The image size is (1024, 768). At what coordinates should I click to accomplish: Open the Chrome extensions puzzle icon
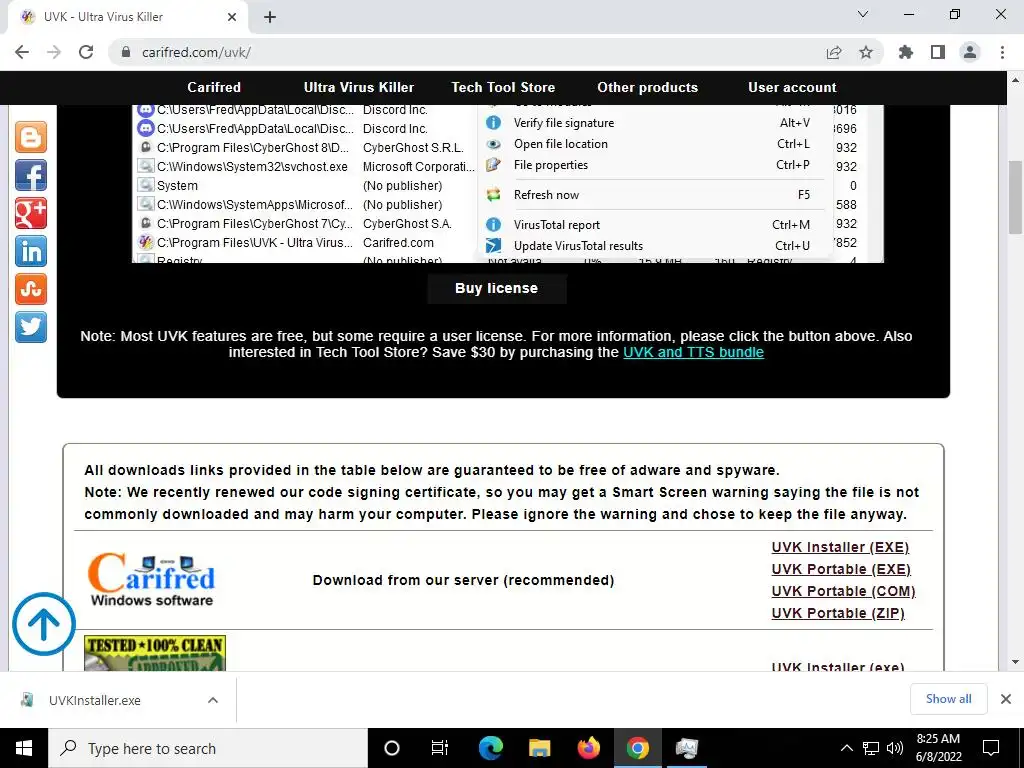pyautogui.click(x=906, y=52)
